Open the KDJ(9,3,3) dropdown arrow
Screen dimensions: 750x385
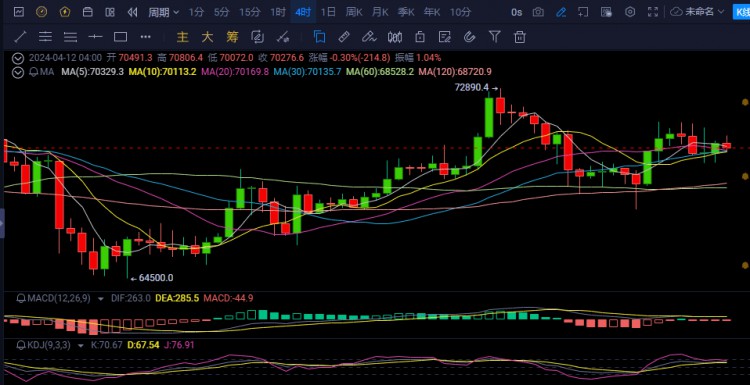[x=80, y=345]
